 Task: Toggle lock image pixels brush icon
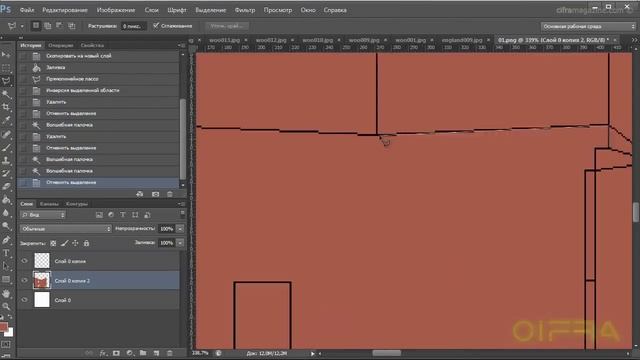[x=64, y=243]
